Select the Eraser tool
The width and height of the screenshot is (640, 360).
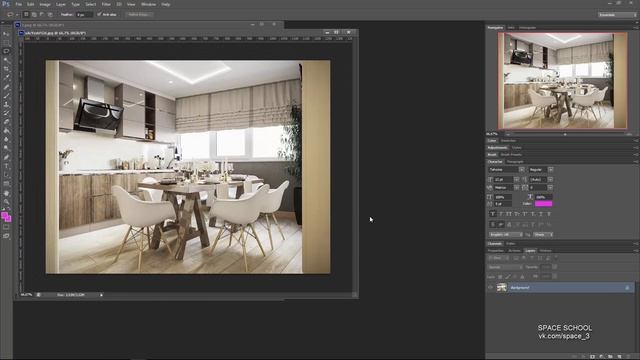pyautogui.click(x=6, y=122)
